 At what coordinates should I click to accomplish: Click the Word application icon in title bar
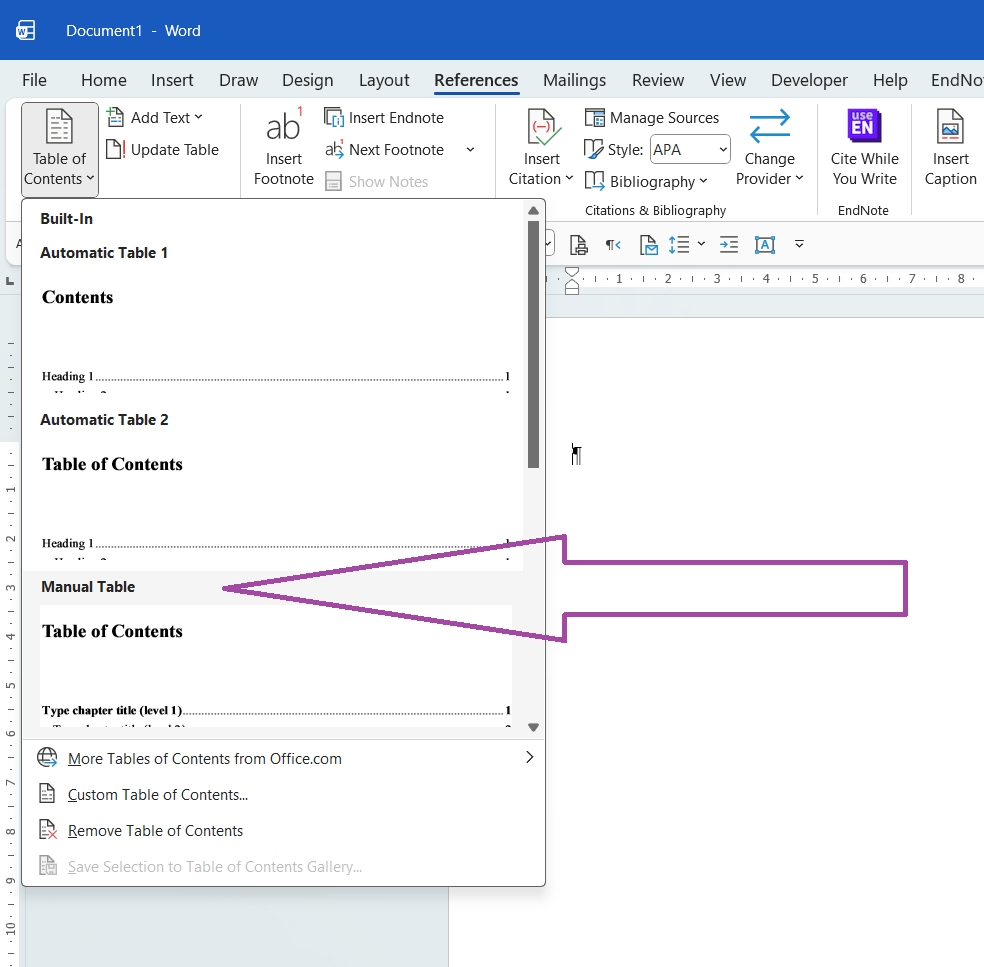26,30
